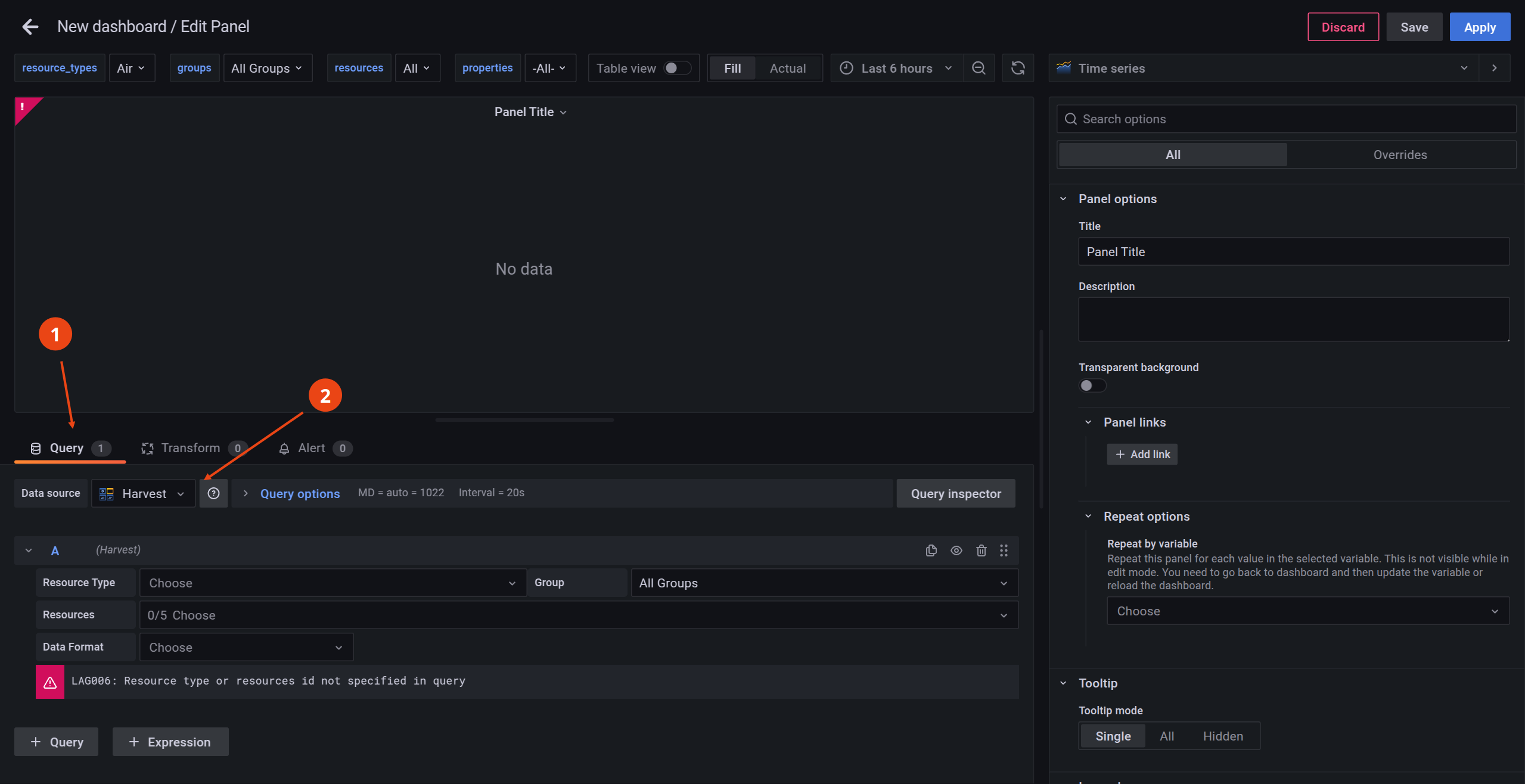The image size is (1525, 784).
Task: Grab the drag handle icon on query A
Action: tap(1004, 550)
